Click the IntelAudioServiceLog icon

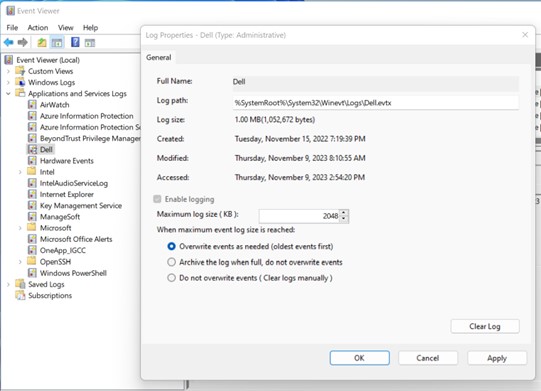pos(32,183)
